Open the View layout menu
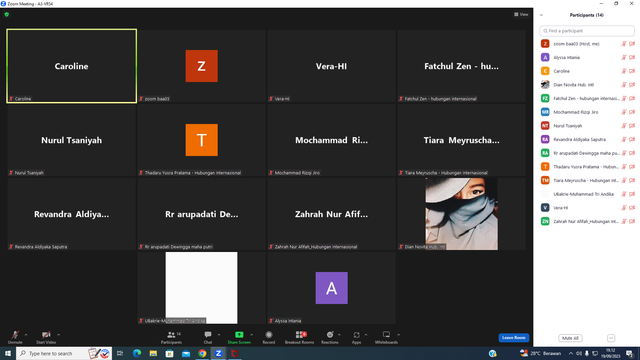 (x=521, y=15)
